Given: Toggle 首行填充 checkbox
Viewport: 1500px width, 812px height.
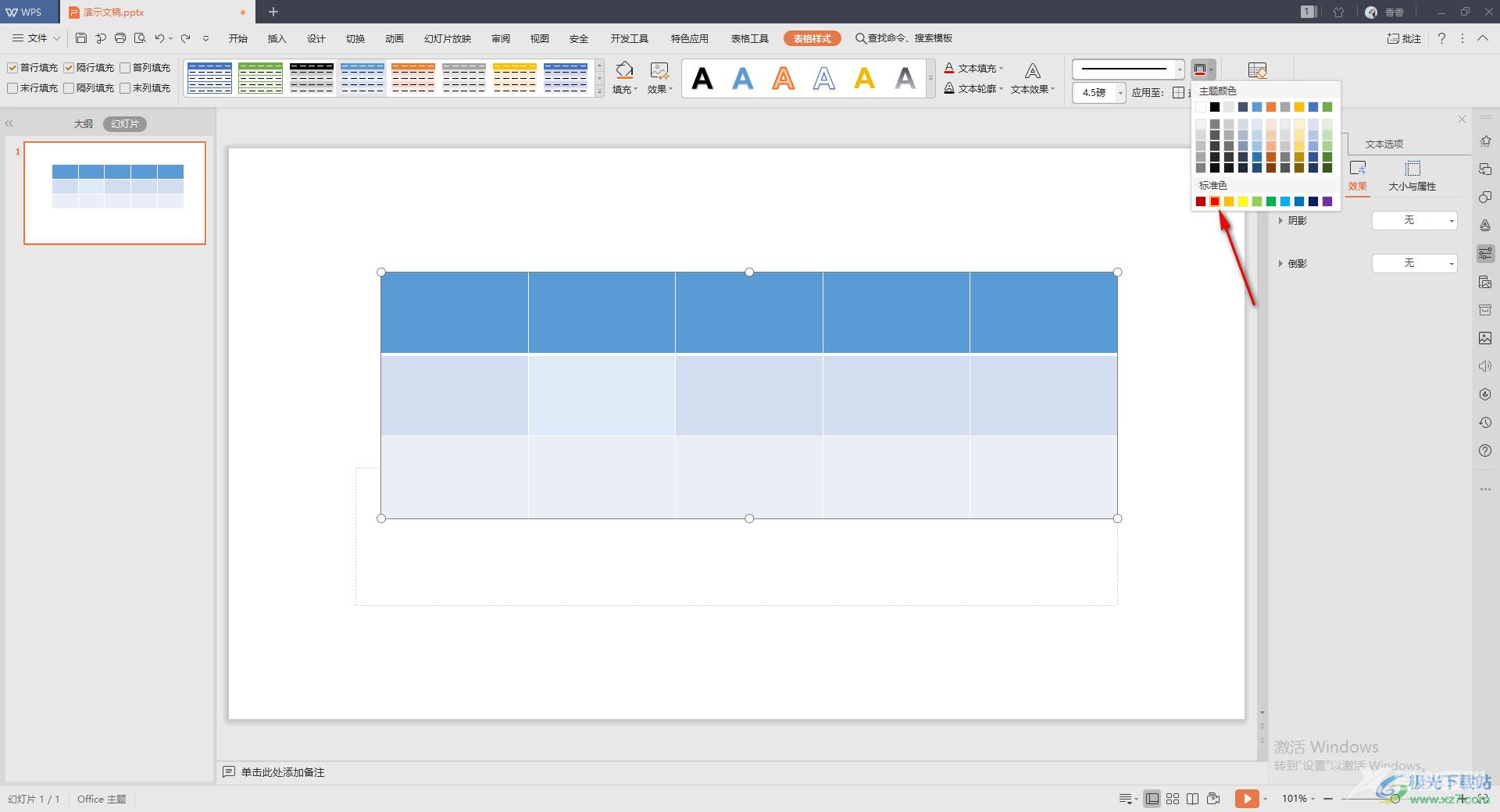Looking at the screenshot, I should (12, 68).
